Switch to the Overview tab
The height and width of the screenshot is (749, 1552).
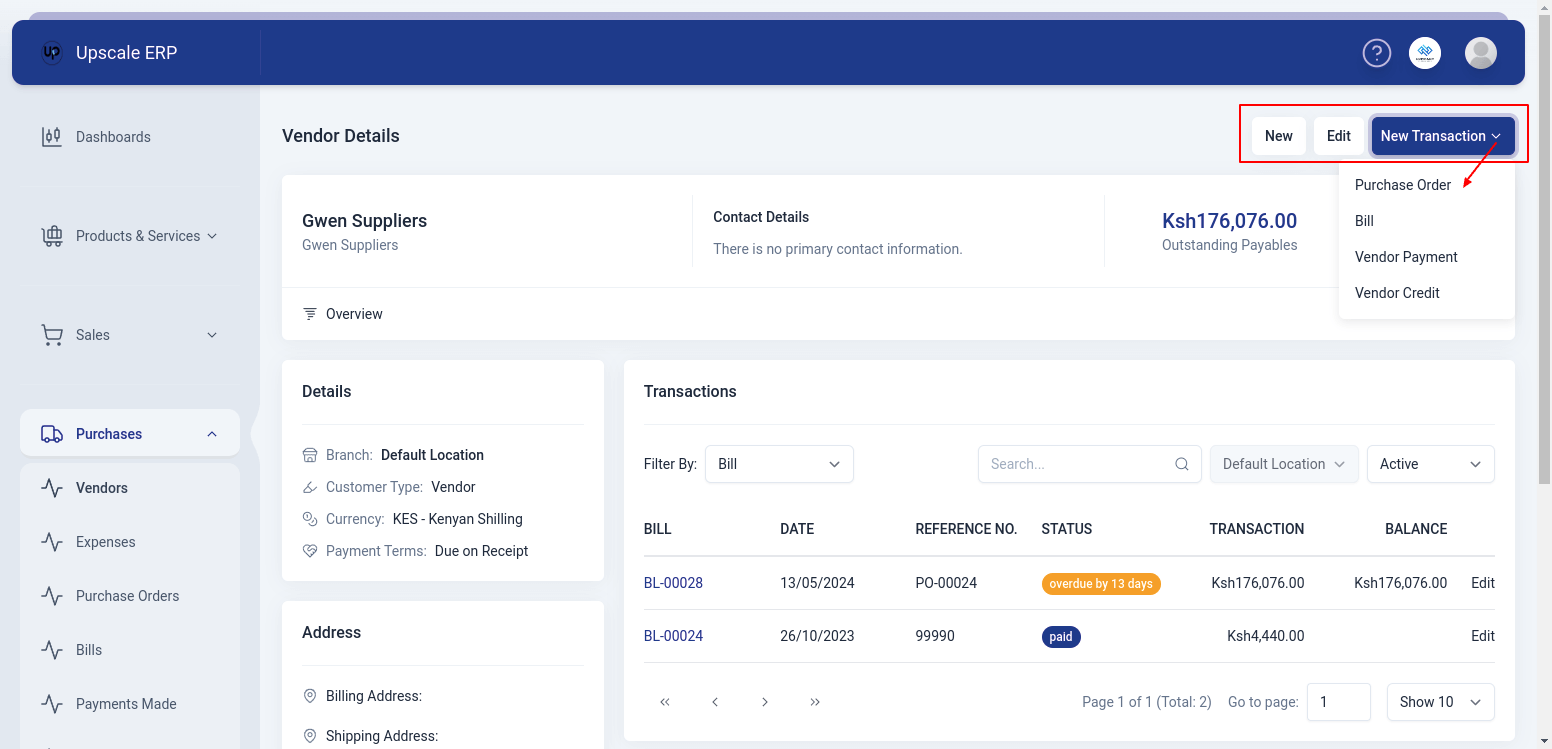click(x=353, y=313)
